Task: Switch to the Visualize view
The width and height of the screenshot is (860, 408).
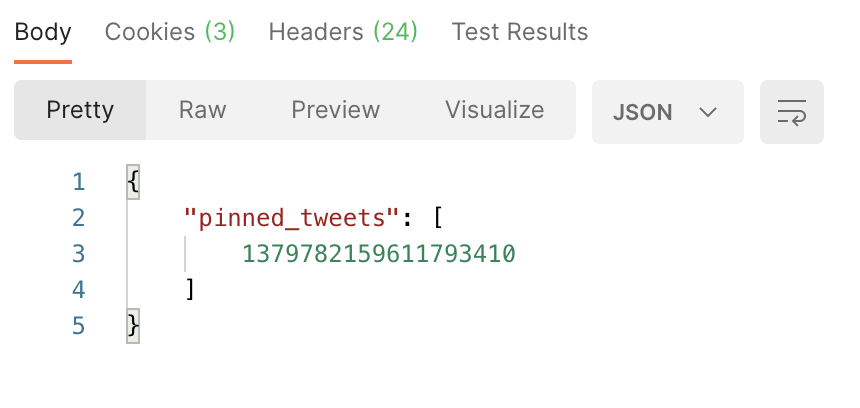Action: click(x=495, y=110)
